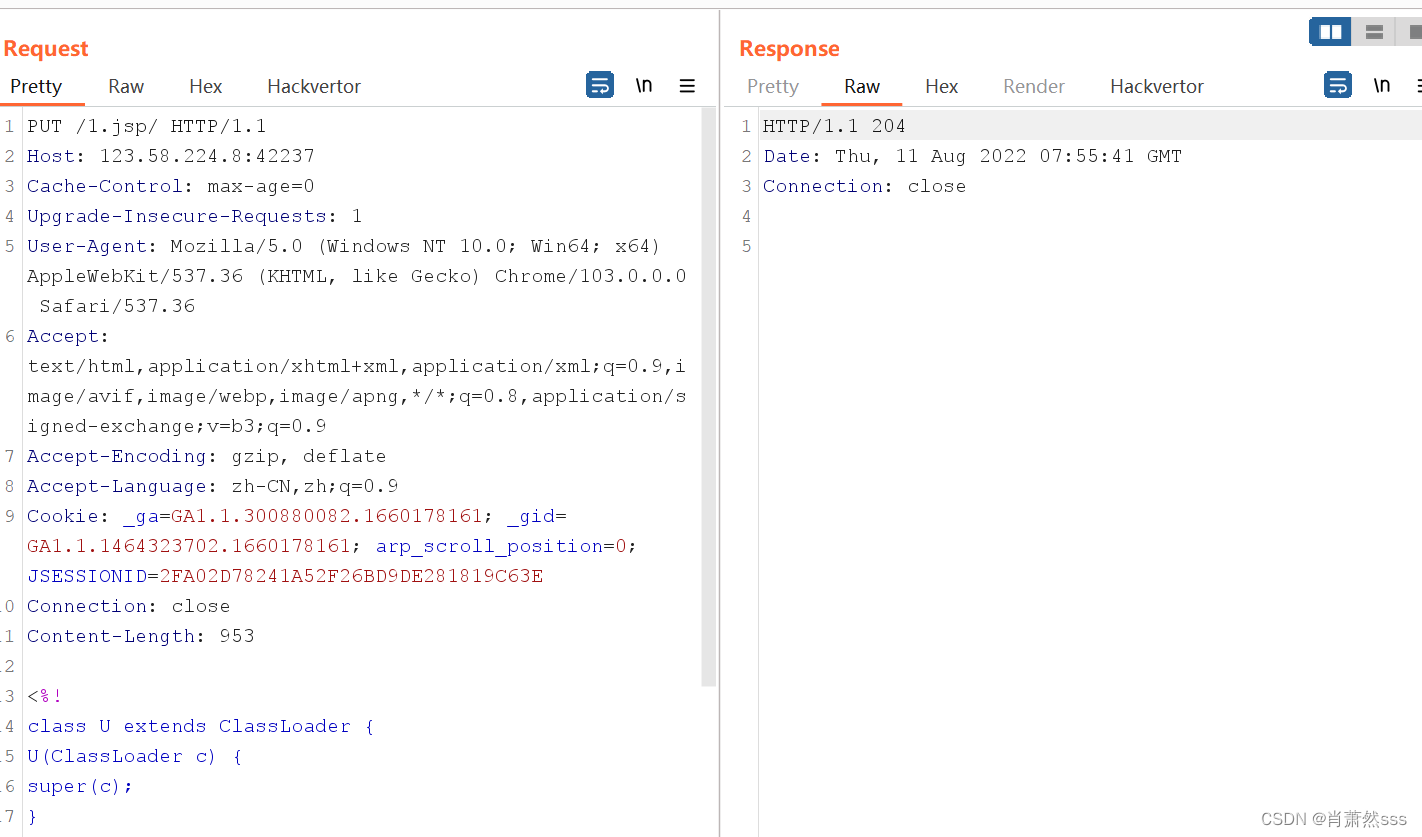Switch Request view to Raw tab

(x=126, y=86)
